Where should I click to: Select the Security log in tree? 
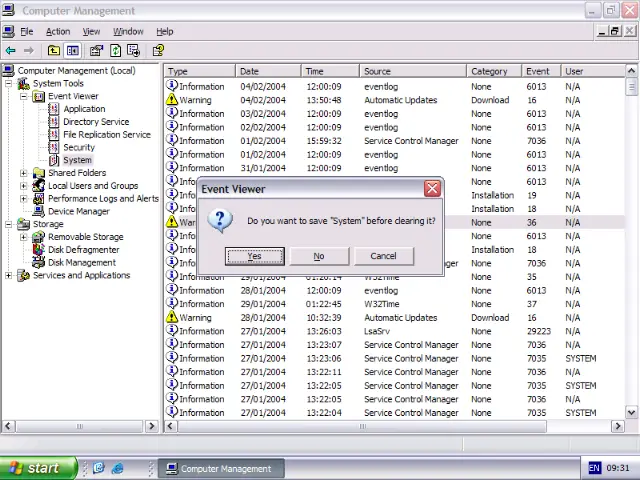[79, 147]
